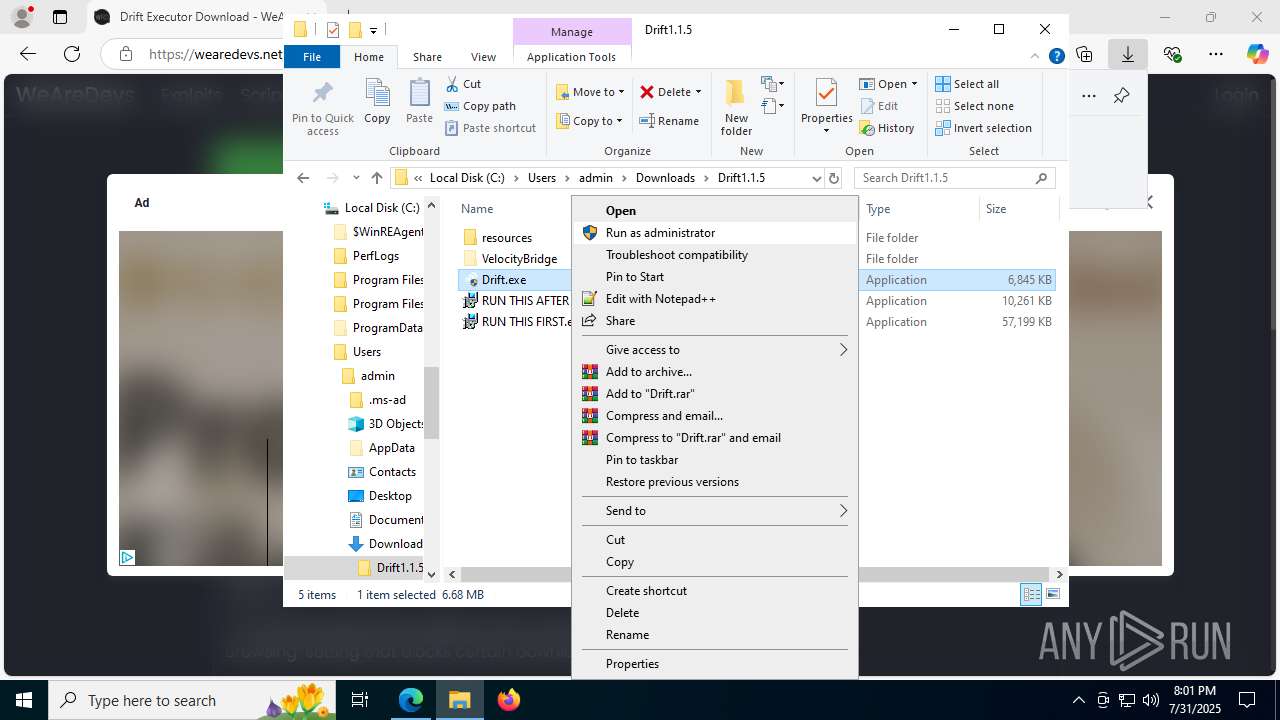The width and height of the screenshot is (1280, 720).
Task: Click the Back navigation arrow in Explorer
Action: click(303, 178)
